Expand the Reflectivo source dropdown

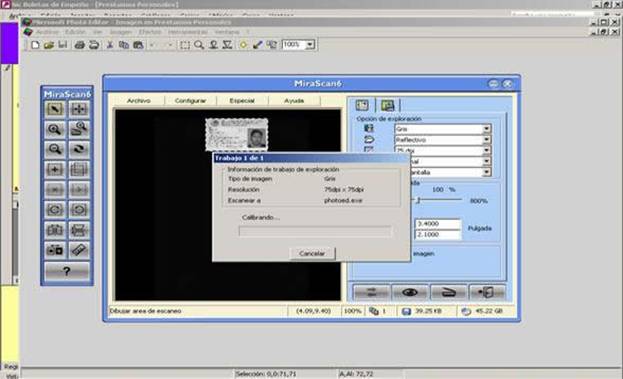point(487,140)
